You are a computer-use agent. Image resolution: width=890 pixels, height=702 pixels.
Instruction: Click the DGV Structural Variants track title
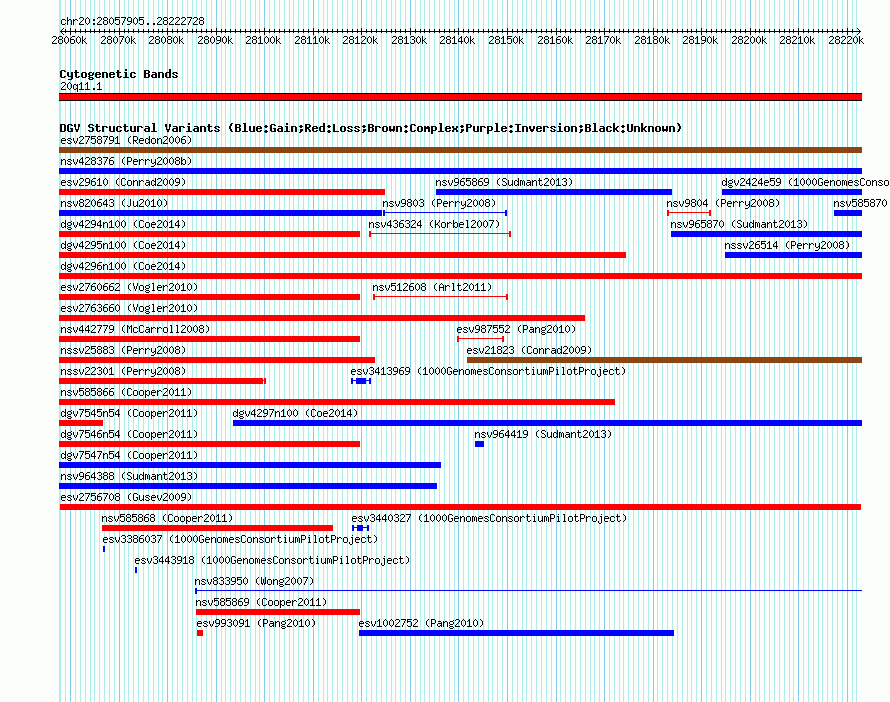[371, 128]
